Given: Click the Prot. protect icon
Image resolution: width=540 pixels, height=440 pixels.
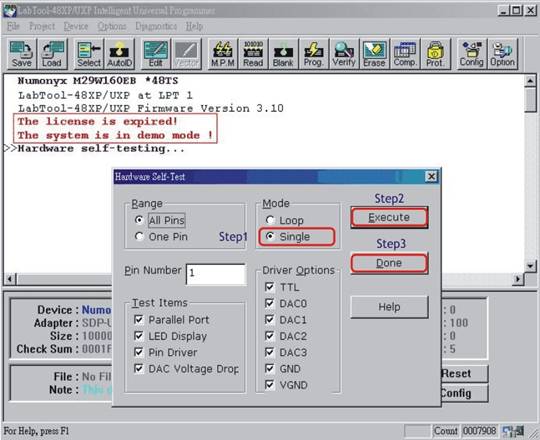Looking at the screenshot, I should point(435,54).
